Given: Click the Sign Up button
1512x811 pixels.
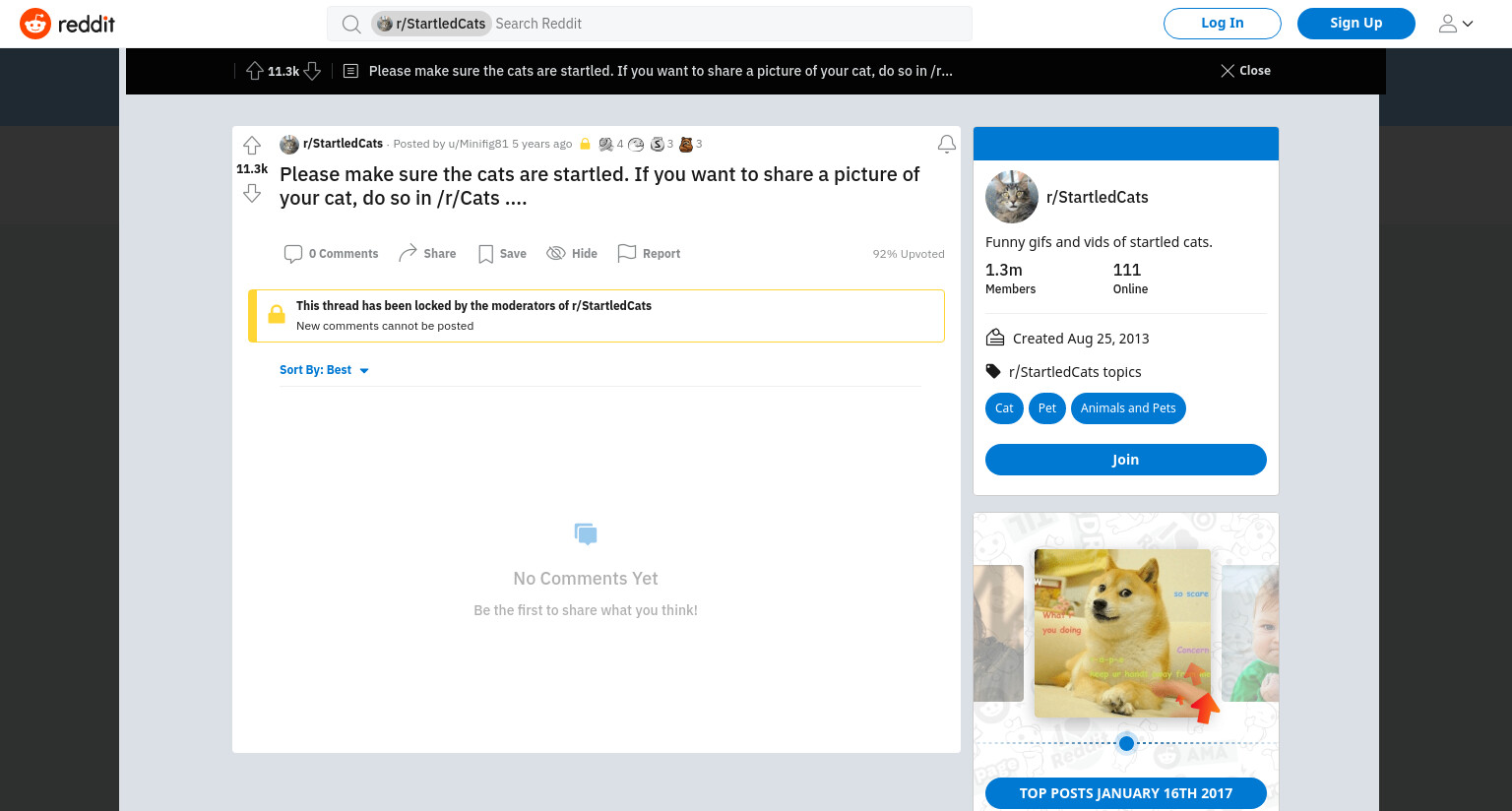Looking at the screenshot, I should (x=1356, y=24).
